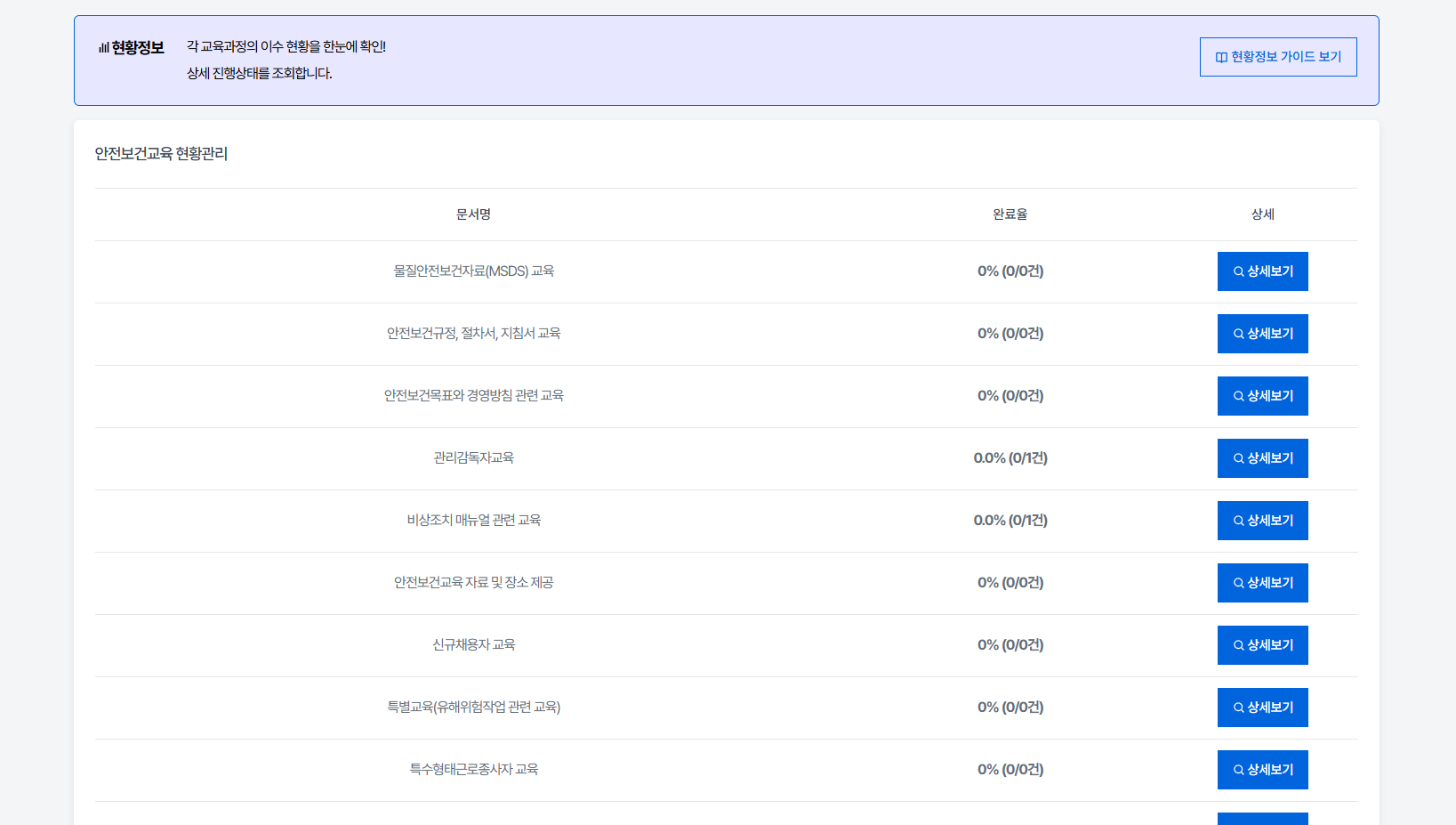
Task: Select 상세보기 for 안전보건교육 자료 및 장소 제공
Action: (1262, 583)
